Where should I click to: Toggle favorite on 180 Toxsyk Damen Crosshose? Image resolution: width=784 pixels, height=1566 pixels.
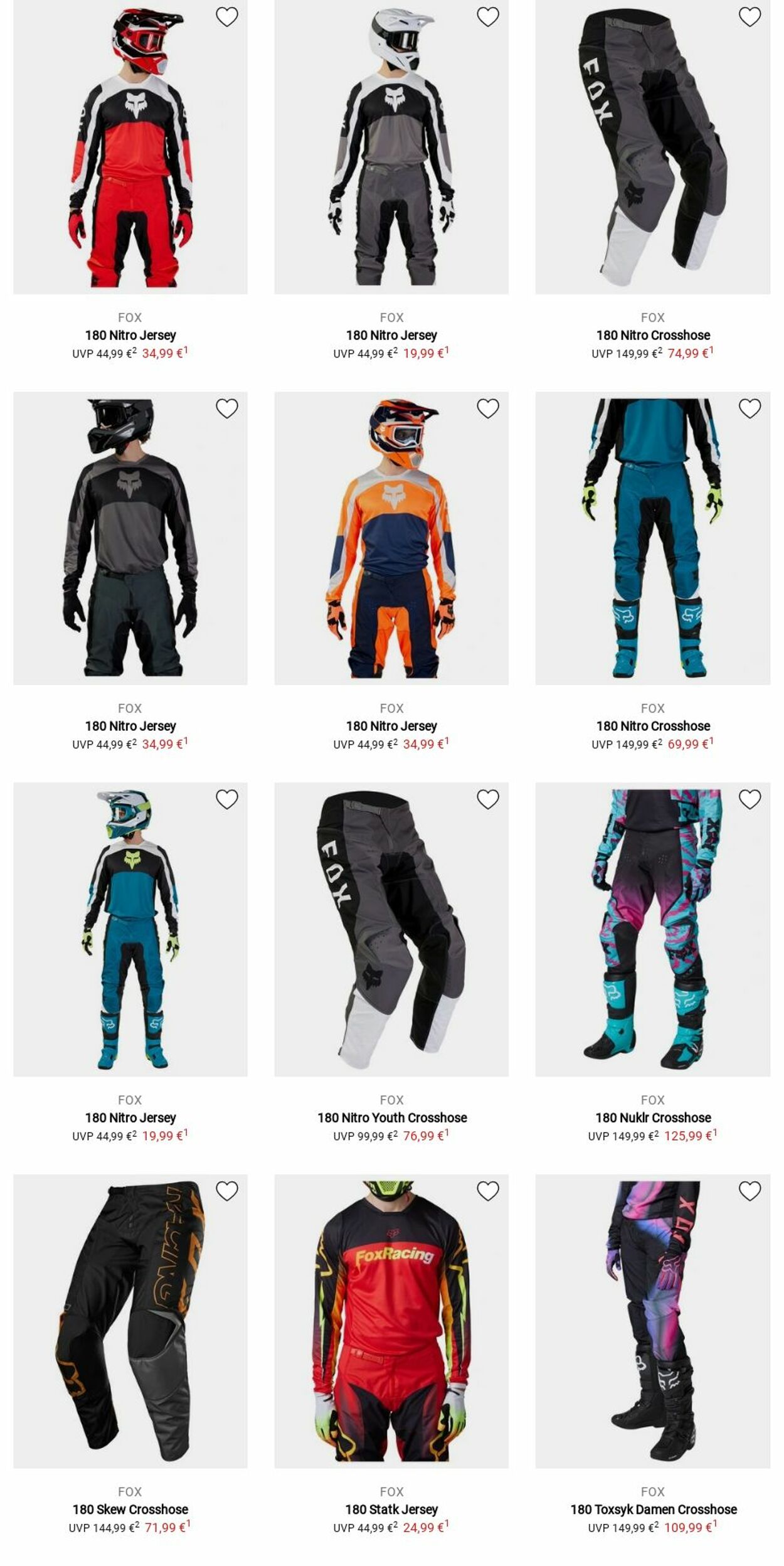pos(749,1191)
